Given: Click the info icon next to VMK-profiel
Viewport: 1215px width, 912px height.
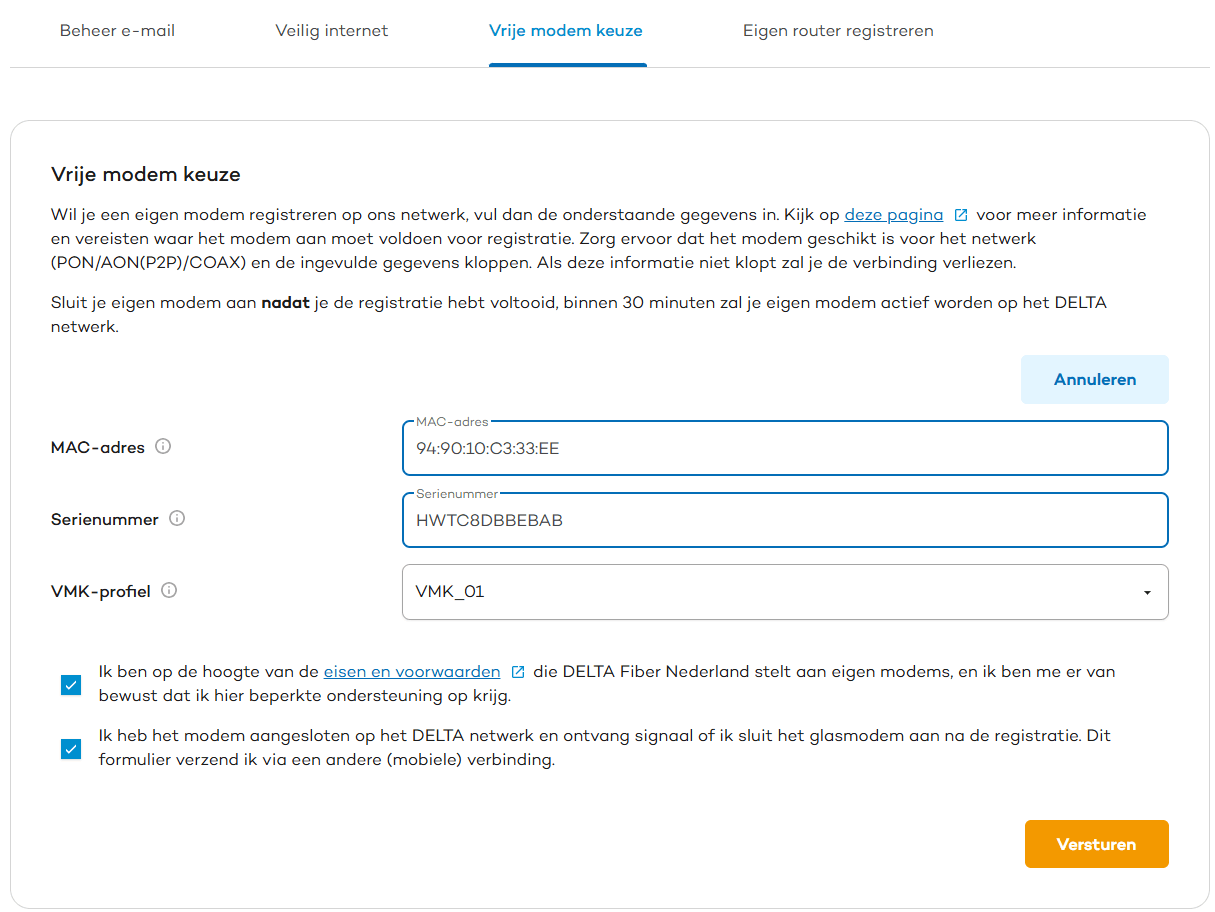Looking at the screenshot, I should 170,590.
